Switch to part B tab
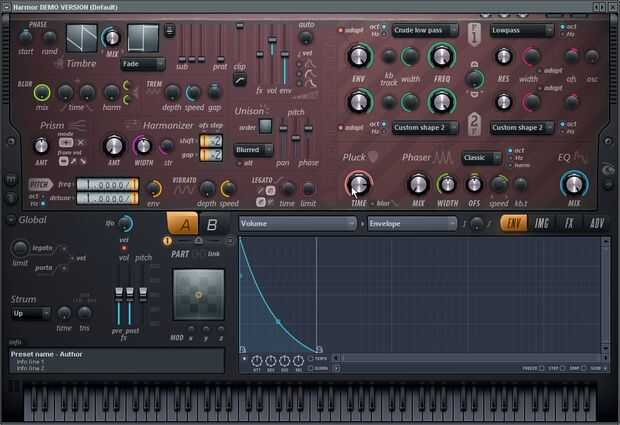620x425 pixels. (212, 225)
